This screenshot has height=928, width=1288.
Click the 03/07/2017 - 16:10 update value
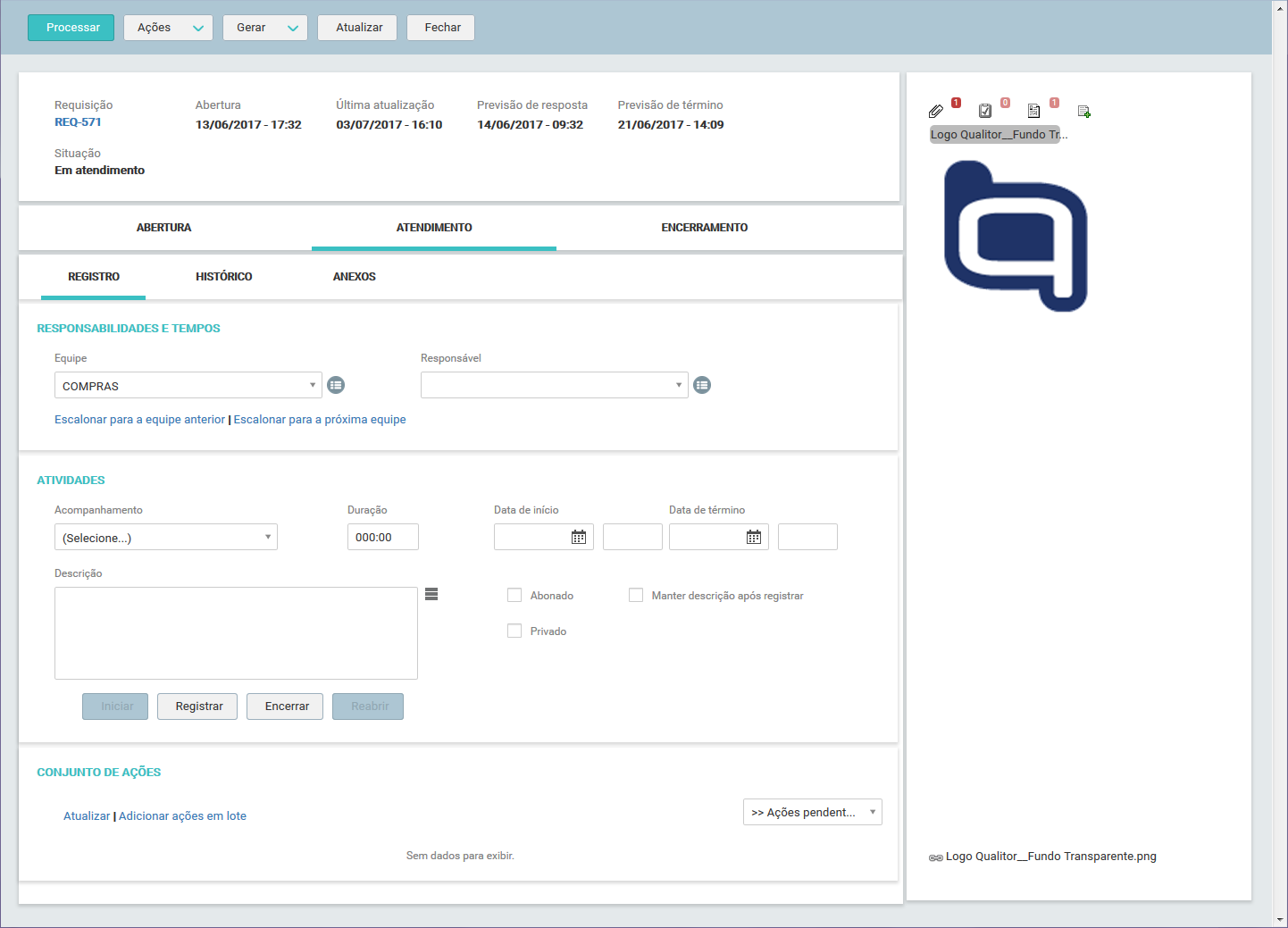(389, 125)
